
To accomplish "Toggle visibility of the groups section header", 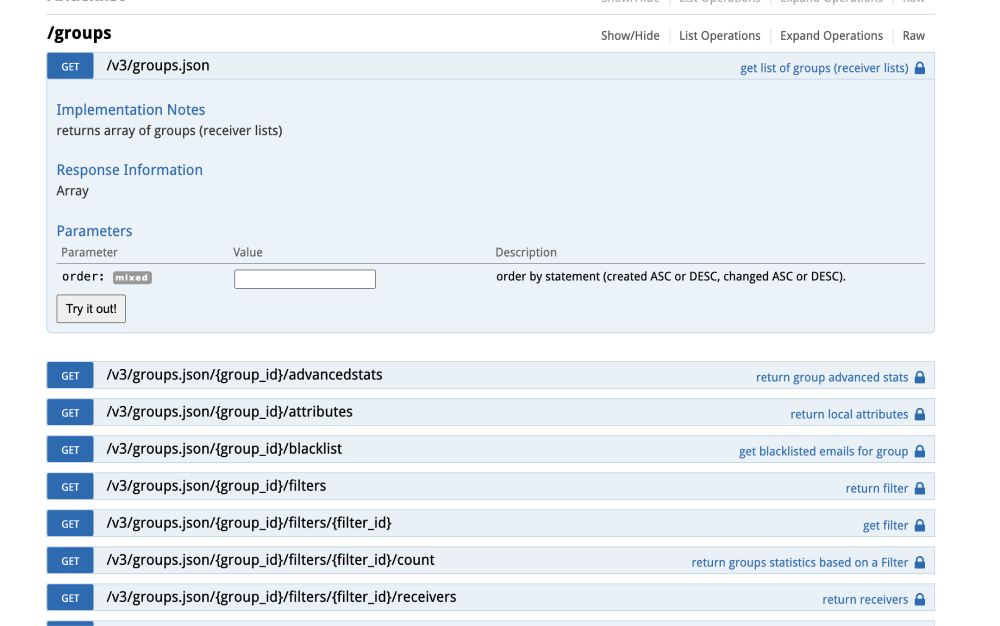I will click(x=630, y=35).
